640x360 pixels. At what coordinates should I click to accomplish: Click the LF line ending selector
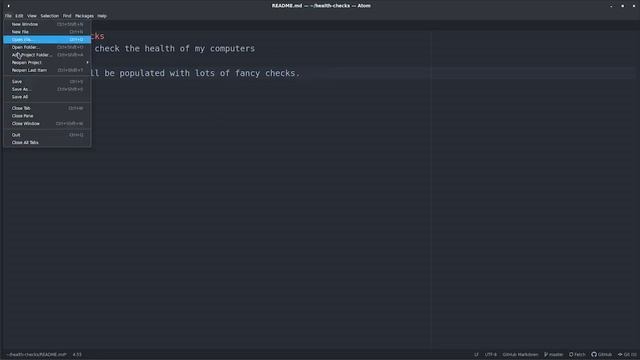pos(476,355)
